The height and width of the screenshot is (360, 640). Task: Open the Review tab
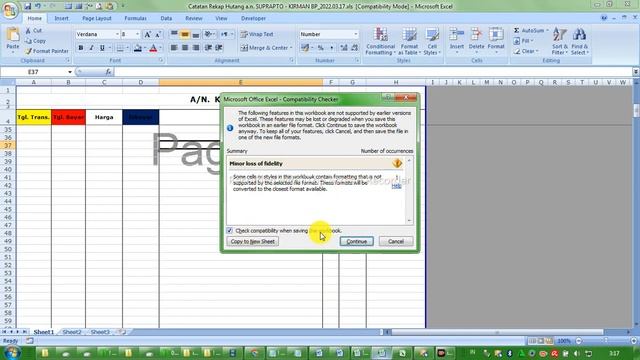click(x=193, y=18)
